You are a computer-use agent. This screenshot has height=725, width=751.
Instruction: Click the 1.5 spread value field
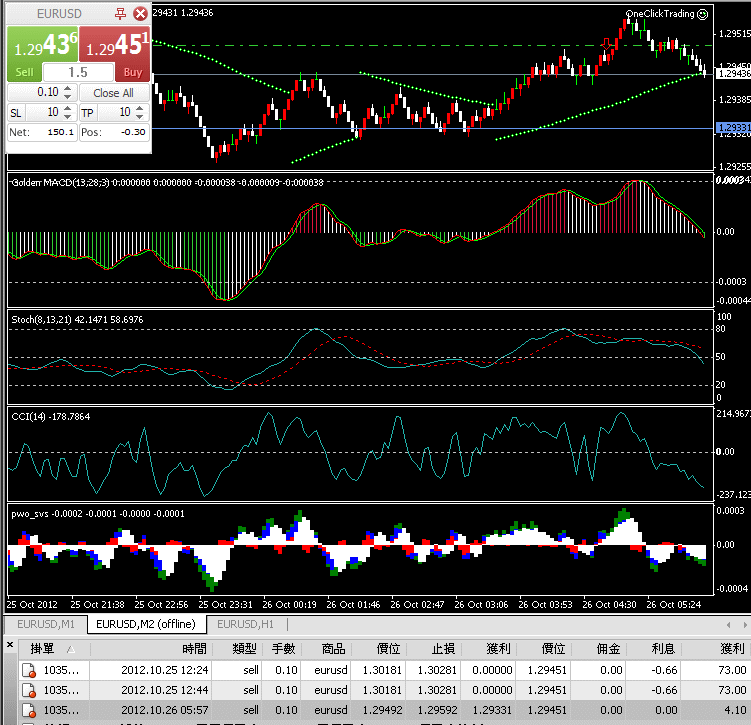pyautogui.click(x=78, y=72)
